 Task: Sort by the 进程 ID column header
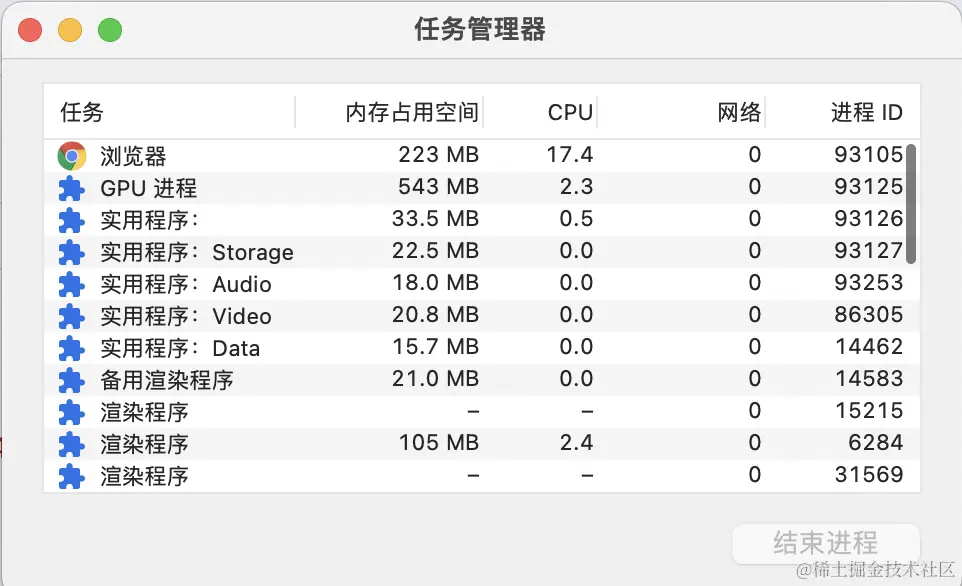866,112
